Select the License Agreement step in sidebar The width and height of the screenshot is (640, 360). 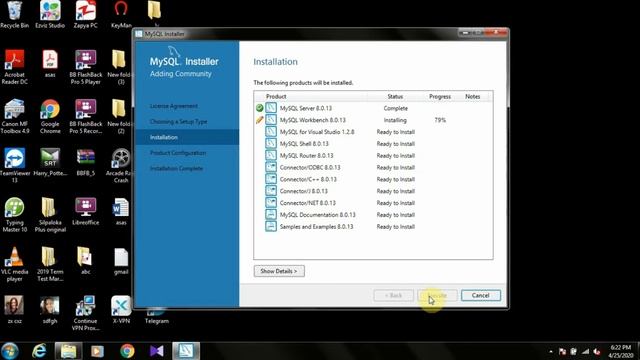tap(173, 106)
